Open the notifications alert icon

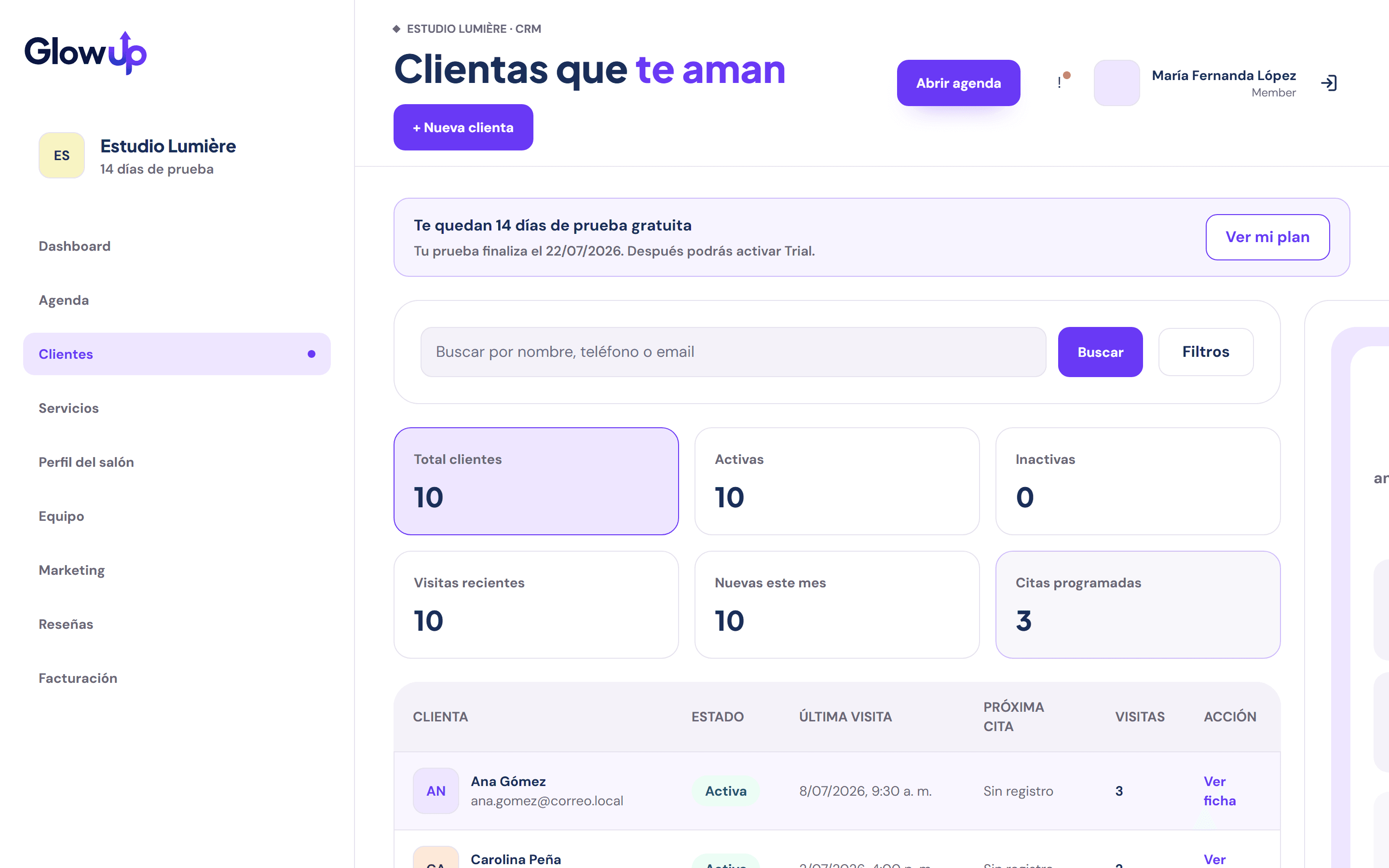[x=1062, y=81]
